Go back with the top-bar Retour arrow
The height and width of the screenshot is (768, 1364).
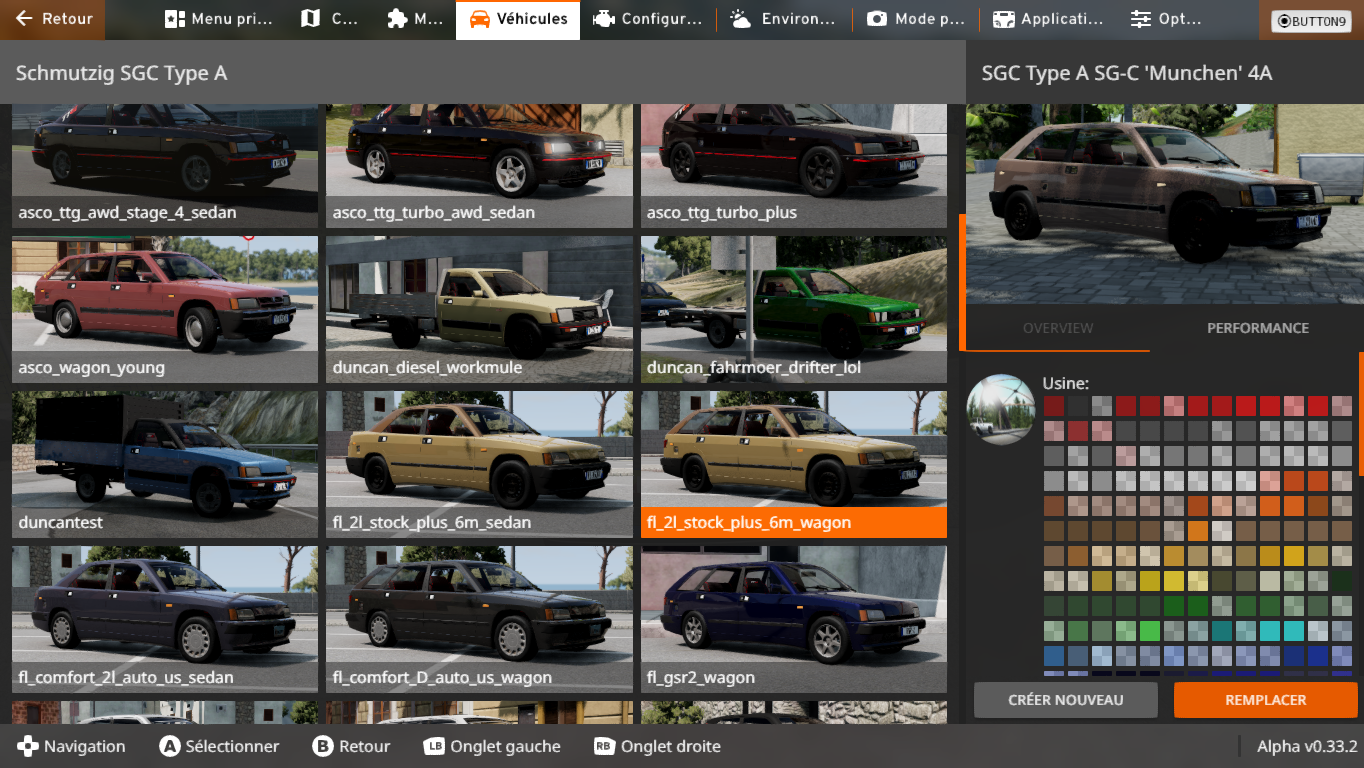pyautogui.click(x=53, y=19)
